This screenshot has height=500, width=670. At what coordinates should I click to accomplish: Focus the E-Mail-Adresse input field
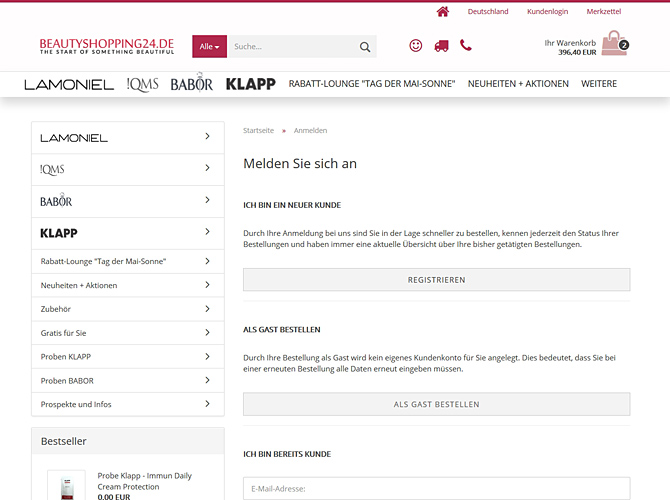pyautogui.click(x=436, y=488)
